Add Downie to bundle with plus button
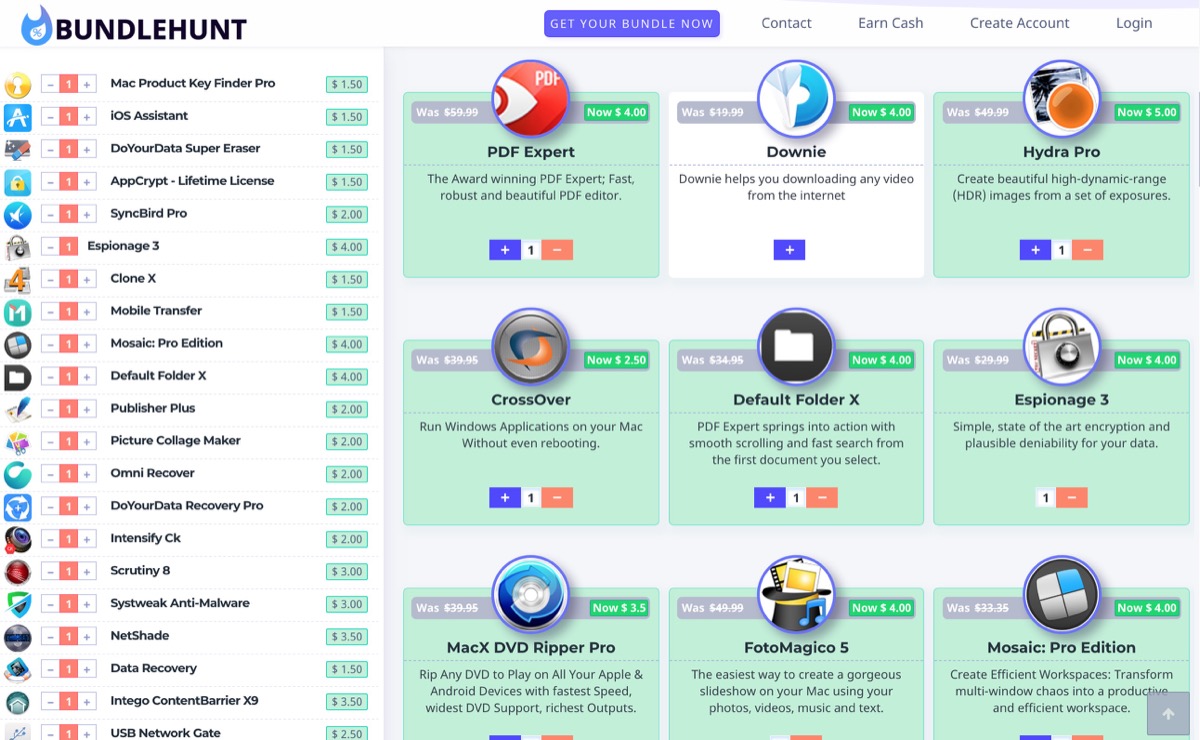Screen dimensions: 1200x740 pos(789,250)
